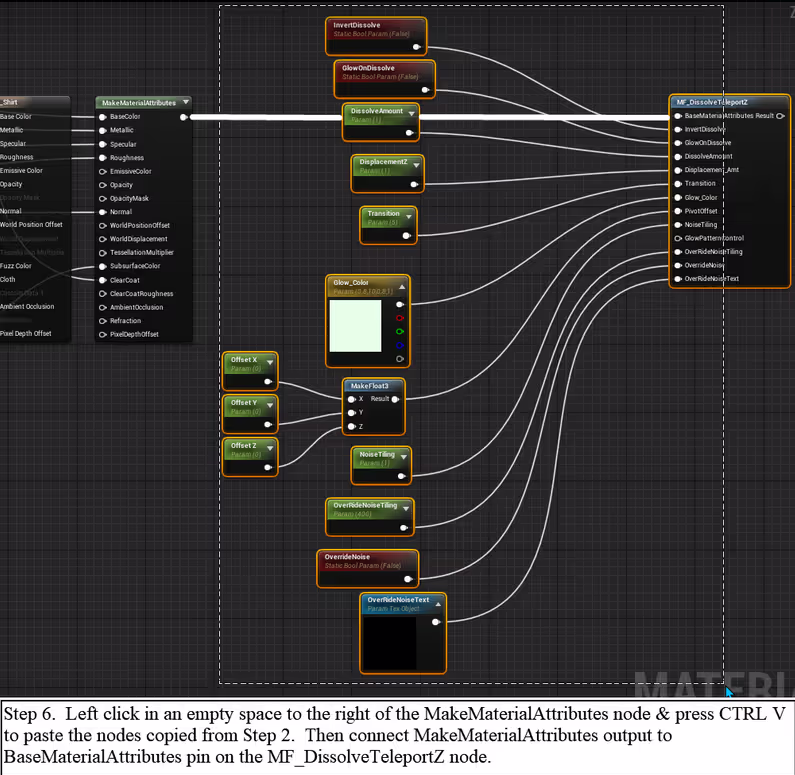Screen dimensions: 795x775
Task: Click the OverRideNoiseText input pin on MF_DissolveTeleportZ
Action: click(x=678, y=279)
